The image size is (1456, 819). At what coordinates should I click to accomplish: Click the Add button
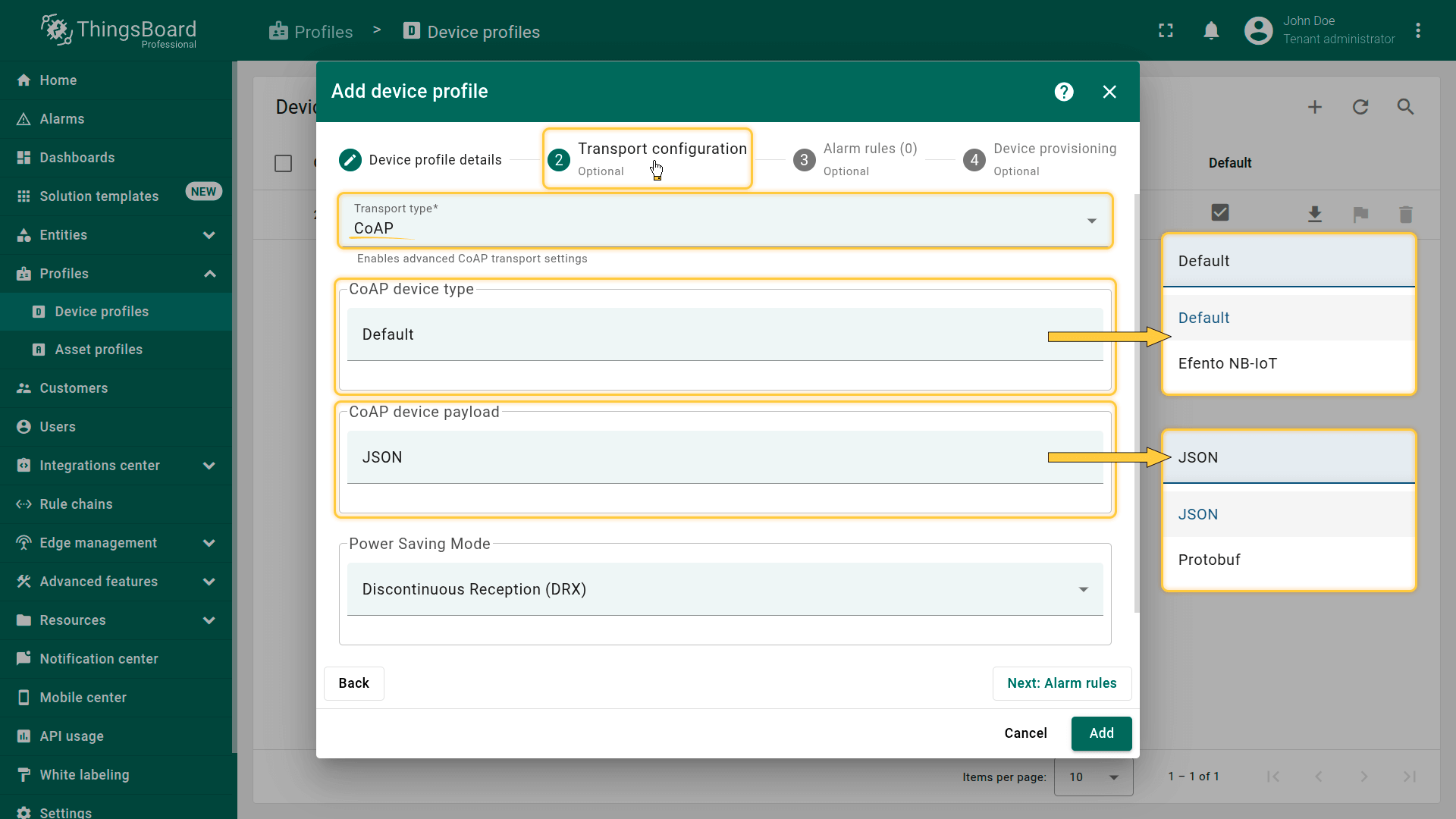point(1101,733)
